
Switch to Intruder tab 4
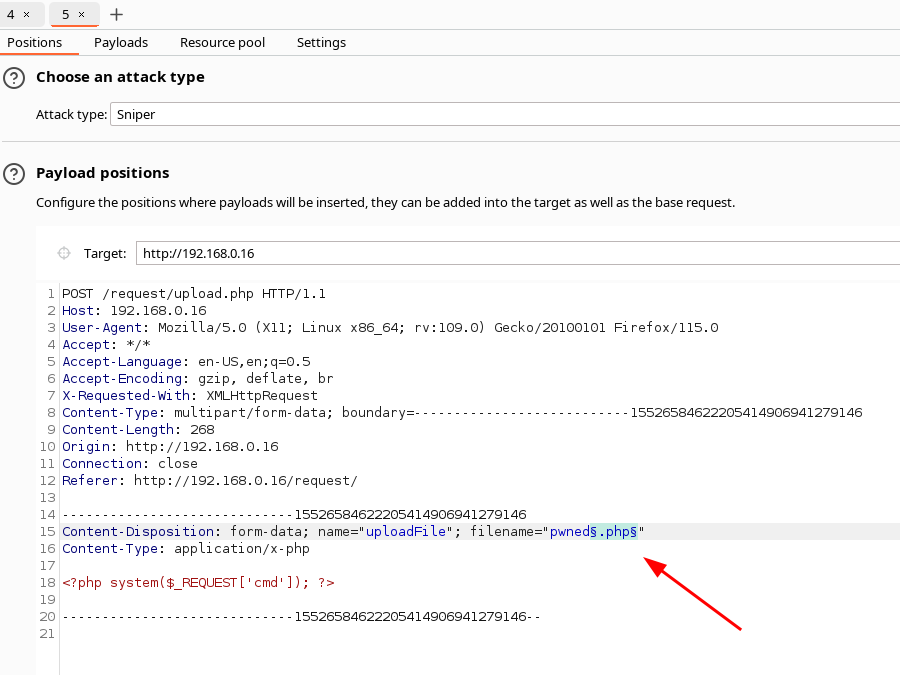pos(11,14)
